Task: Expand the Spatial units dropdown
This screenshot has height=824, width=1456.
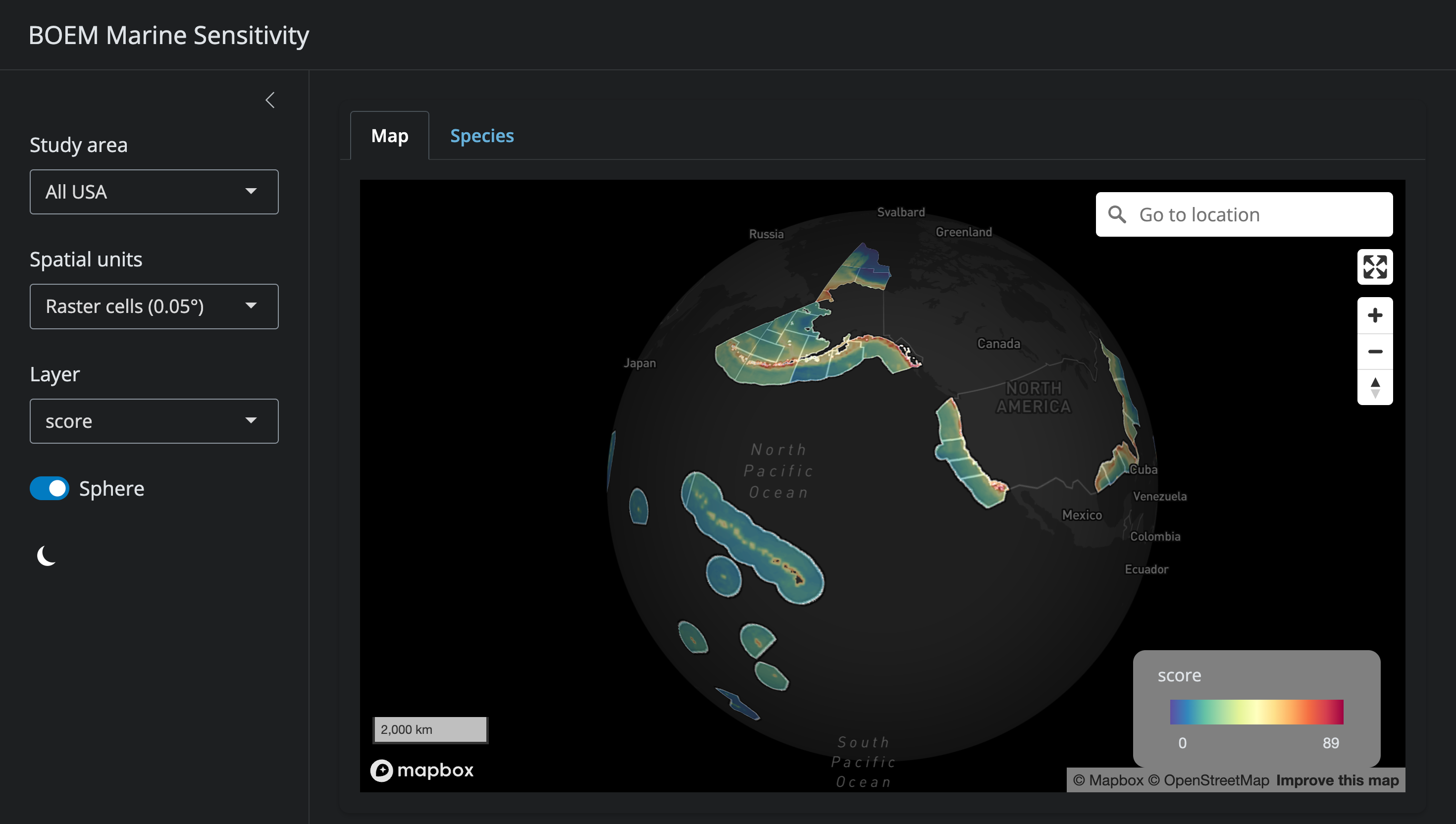Action: pos(154,306)
